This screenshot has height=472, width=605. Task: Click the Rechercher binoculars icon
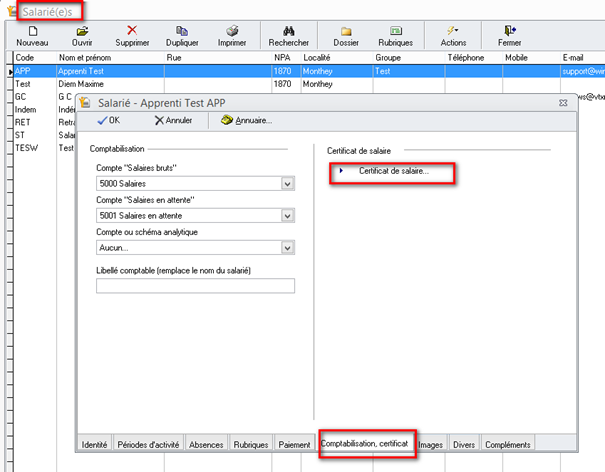click(288, 31)
